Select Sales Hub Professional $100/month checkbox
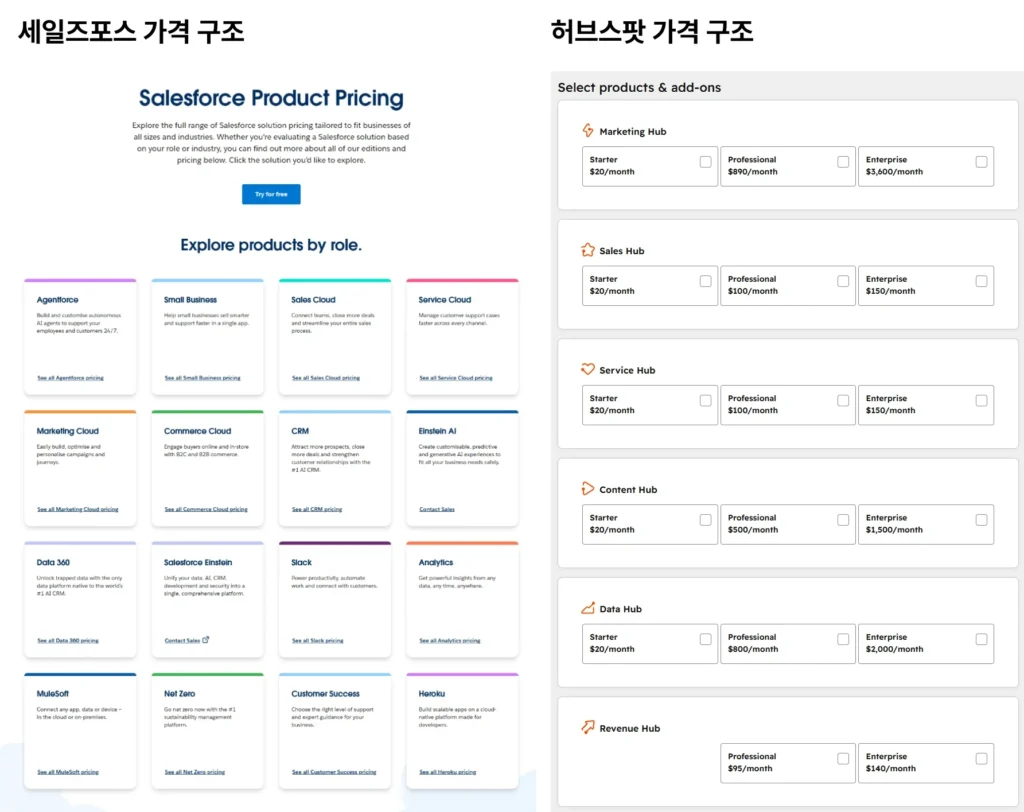Image resolution: width=1024 pixels, height=812 pixels. point(843,281)
